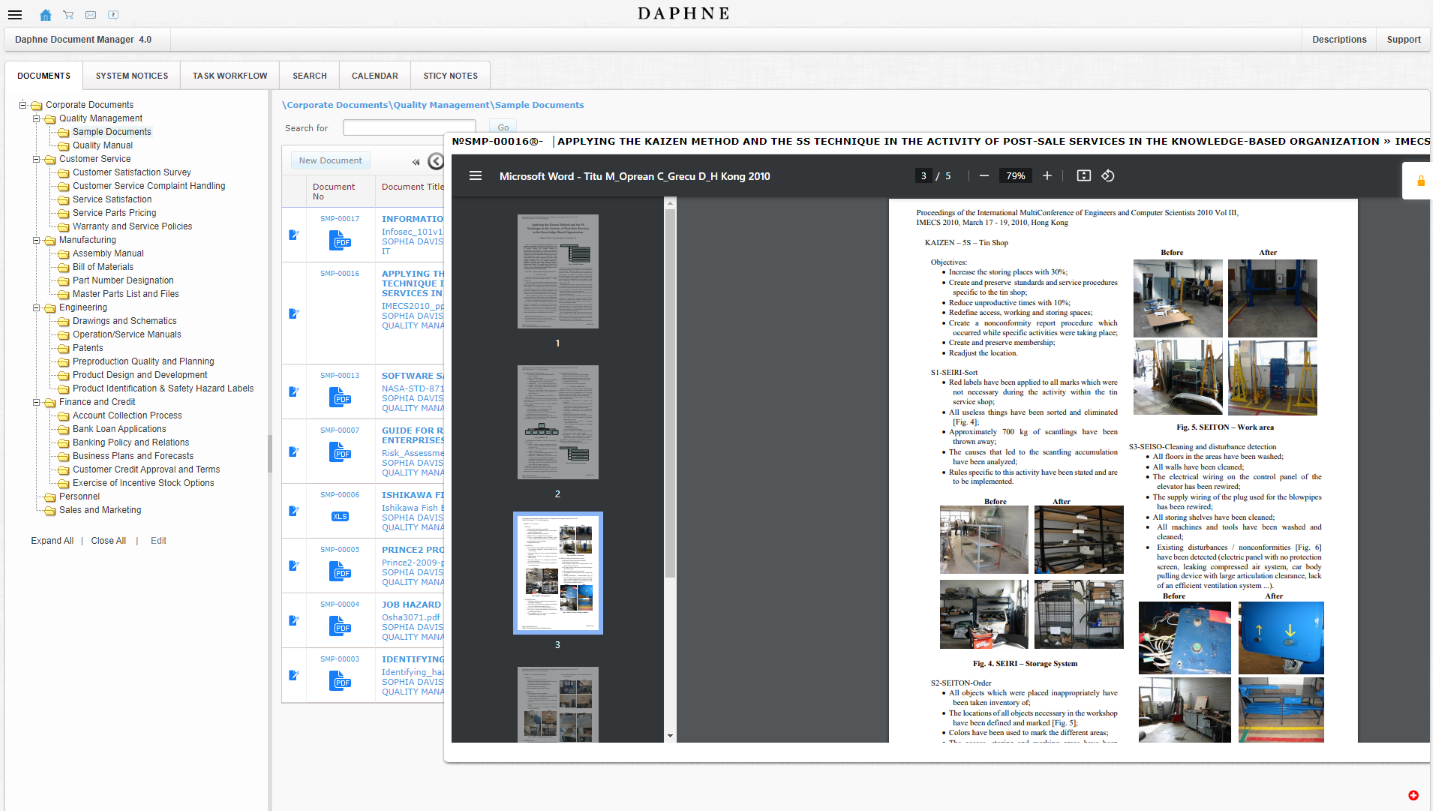Open Support button

tap(1404, 40)
